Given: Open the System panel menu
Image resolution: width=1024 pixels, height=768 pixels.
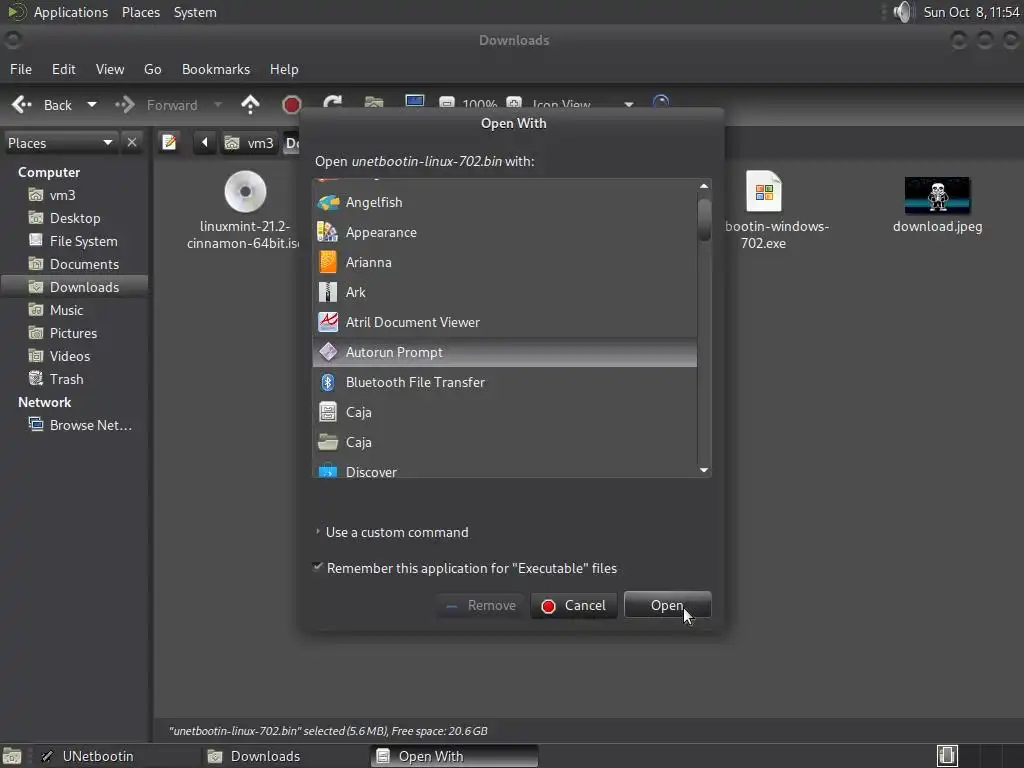Looking at the screenshot, I should click(x=195, y=12).
